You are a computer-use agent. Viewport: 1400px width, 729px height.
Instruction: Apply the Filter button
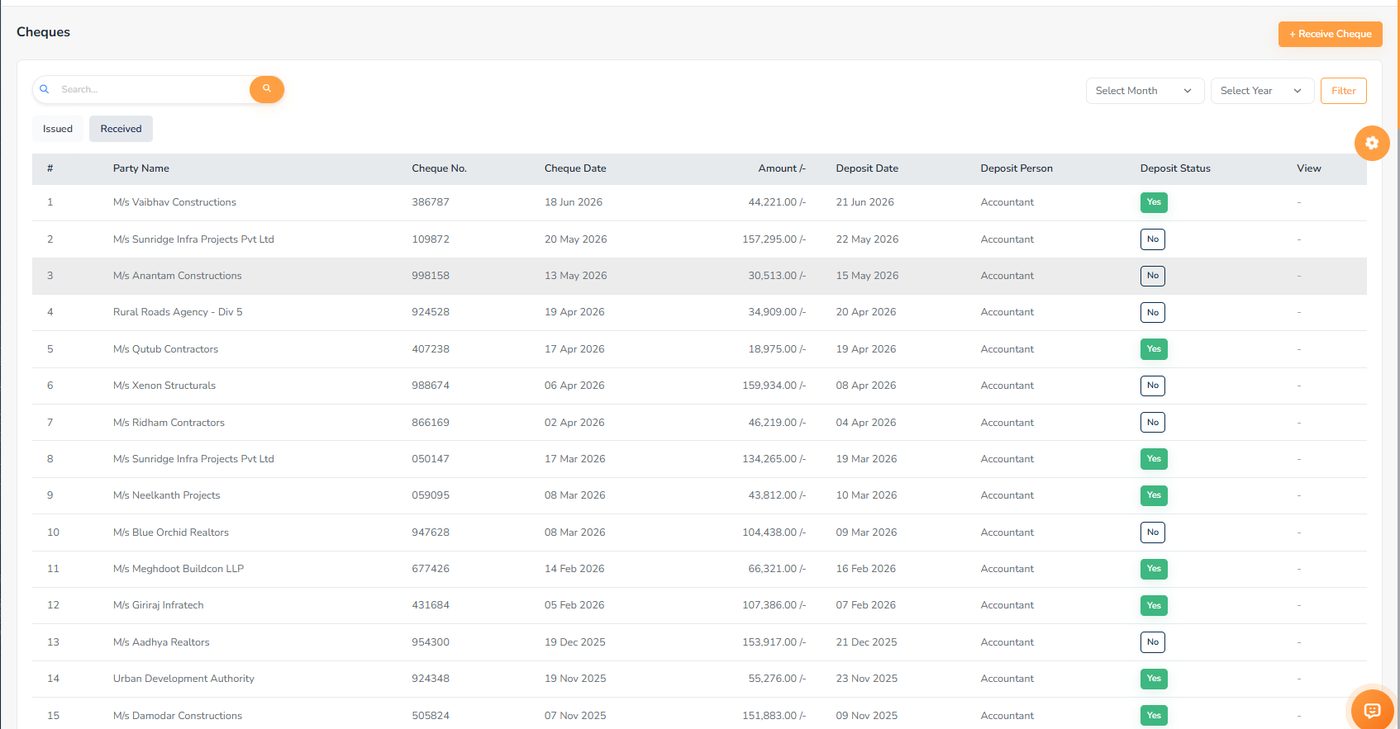(1344, 91)
